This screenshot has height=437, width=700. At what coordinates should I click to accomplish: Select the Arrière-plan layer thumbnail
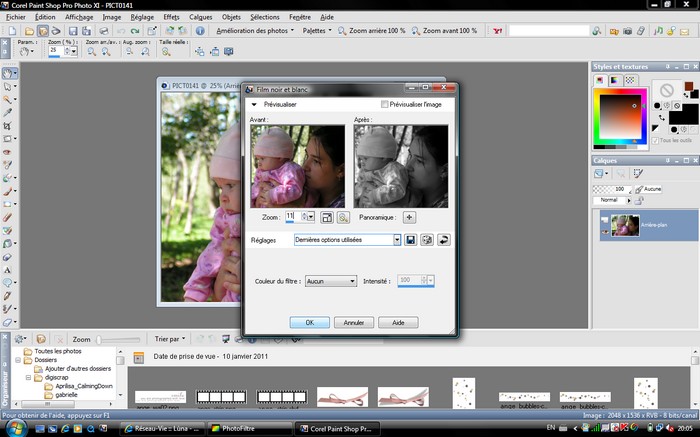625,225
